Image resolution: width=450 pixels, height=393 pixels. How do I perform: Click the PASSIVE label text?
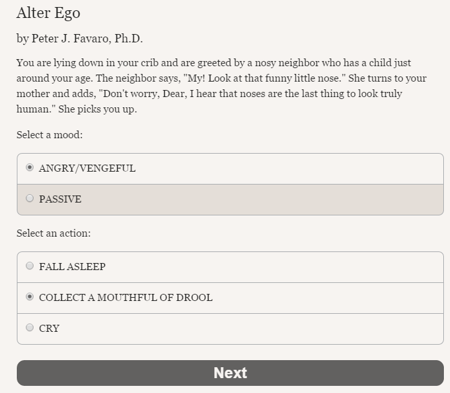[60, 199]
